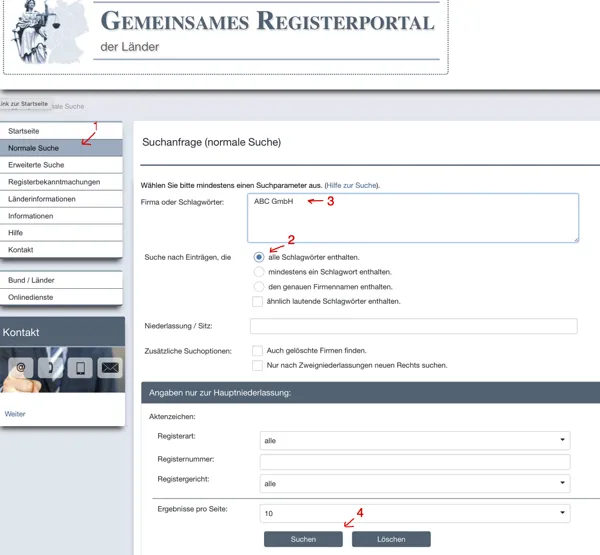Screen dimensions: 600x555
Task: Check 'Auch gelöschte Firmen finden'
Action: point(258,351)
